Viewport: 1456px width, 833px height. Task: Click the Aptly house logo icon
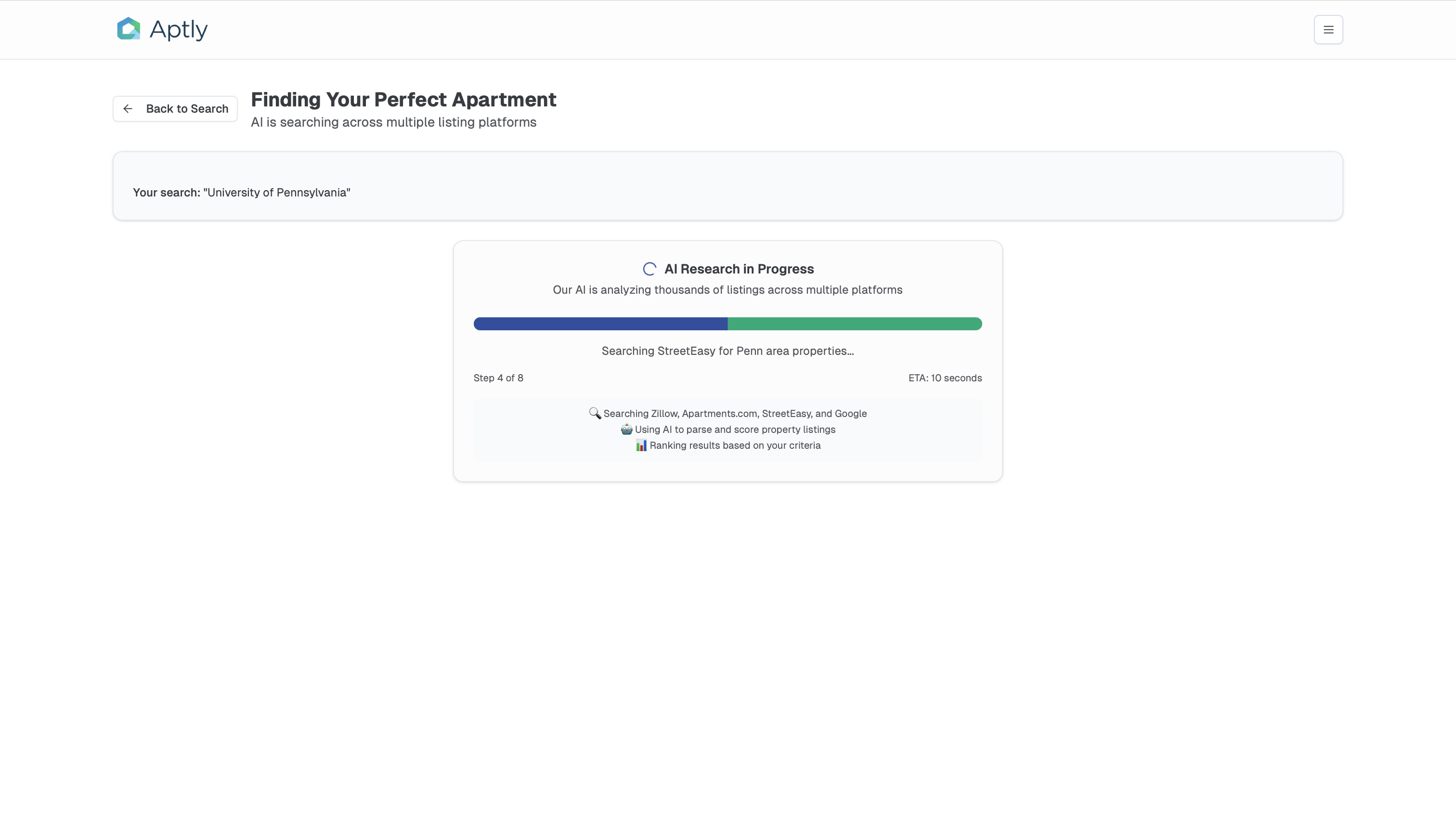click(x=129, y=28)
